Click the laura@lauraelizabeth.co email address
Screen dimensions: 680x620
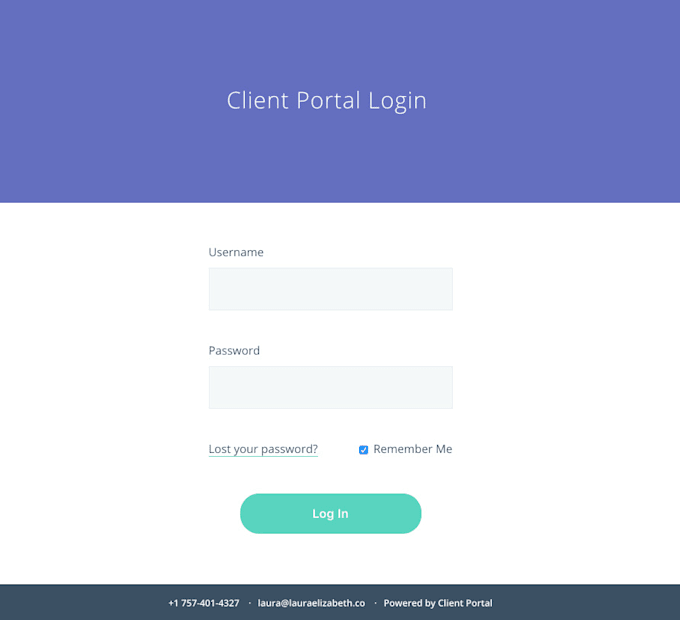coord(311,603)
